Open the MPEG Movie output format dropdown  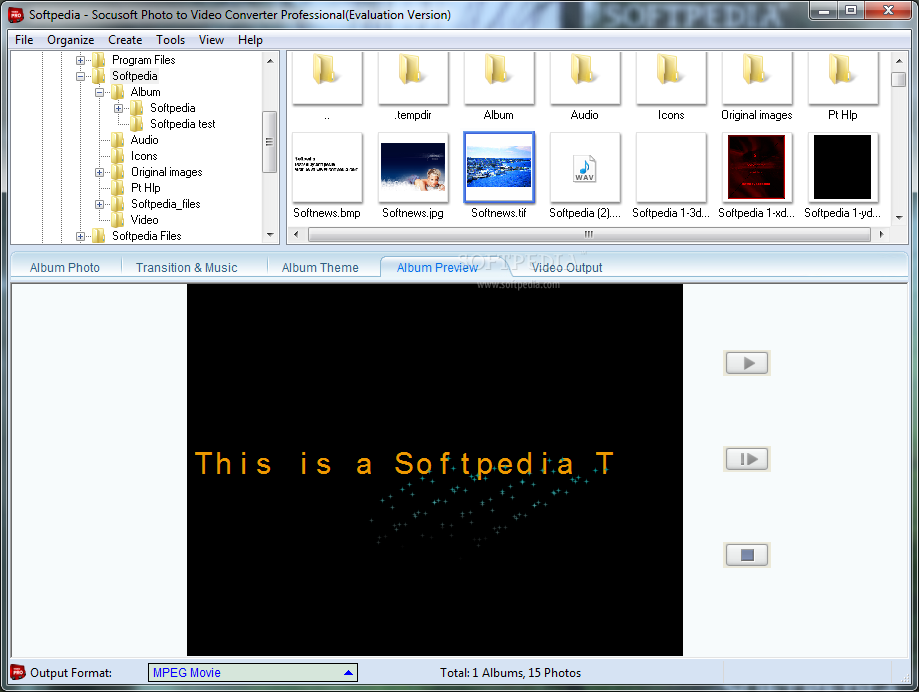[x=253, y=673]
